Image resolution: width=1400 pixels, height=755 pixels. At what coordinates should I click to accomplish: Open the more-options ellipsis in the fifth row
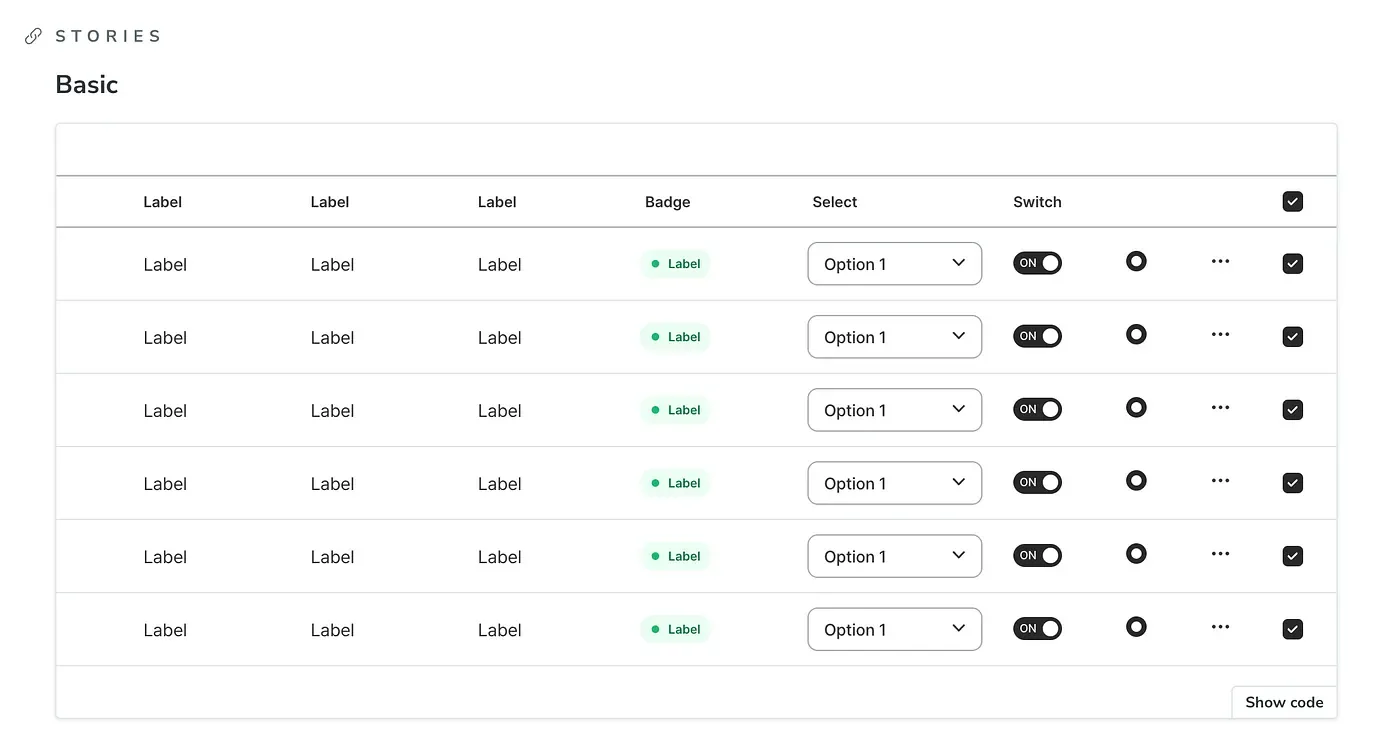pyautogui.click(x=1220, y=553)
